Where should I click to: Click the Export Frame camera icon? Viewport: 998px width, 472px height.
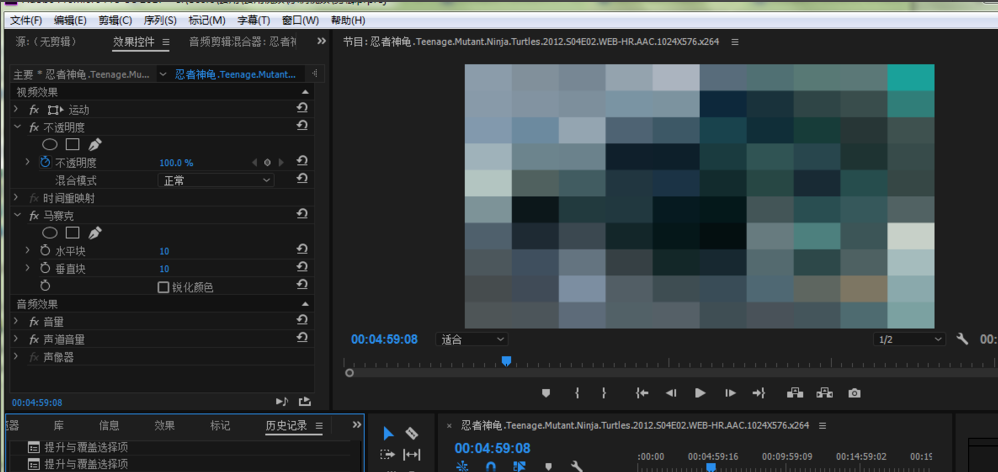click(x=854, y=393)
